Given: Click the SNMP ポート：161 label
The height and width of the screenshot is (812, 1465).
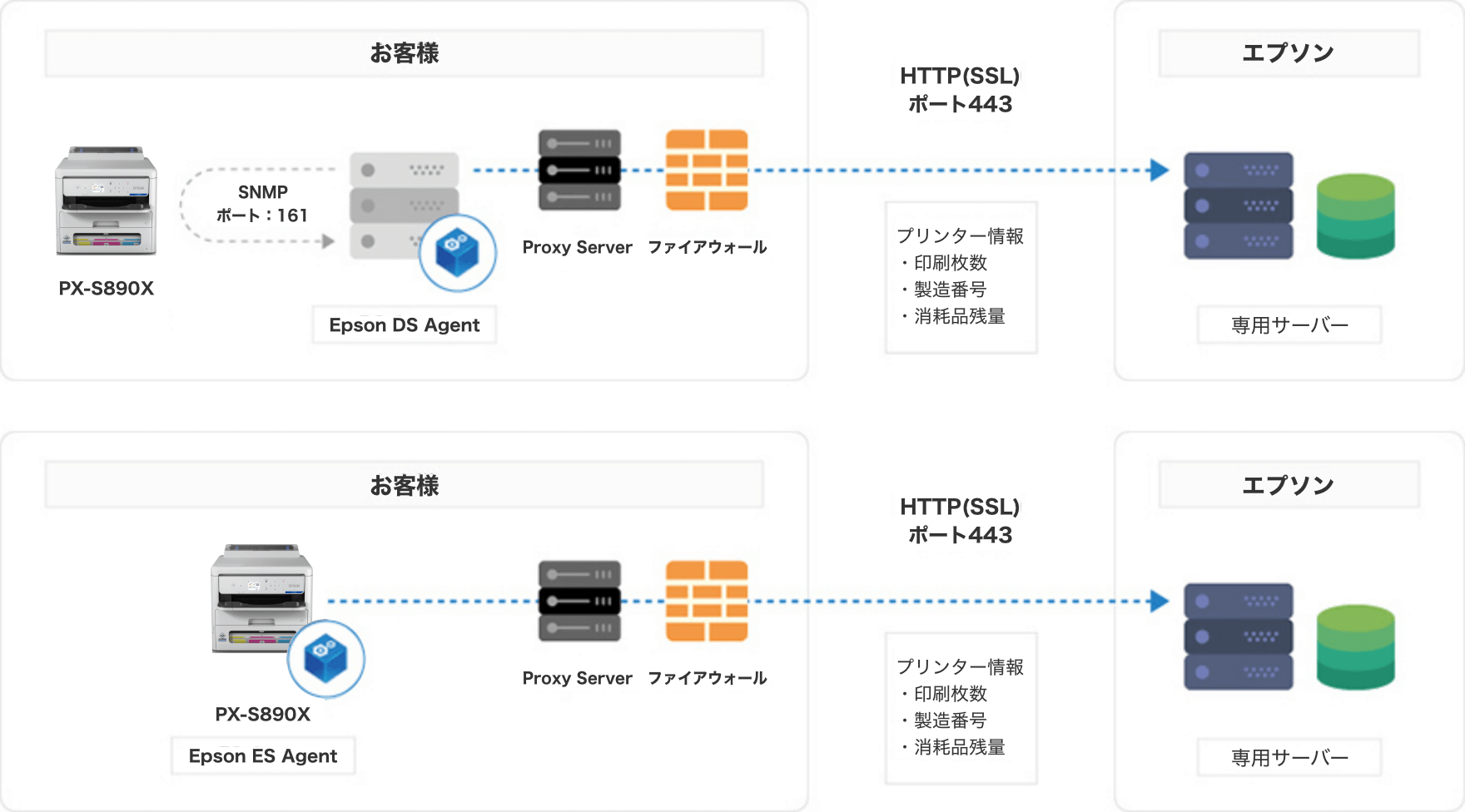Looking at the screenshot, I should (x=262, y=204).
